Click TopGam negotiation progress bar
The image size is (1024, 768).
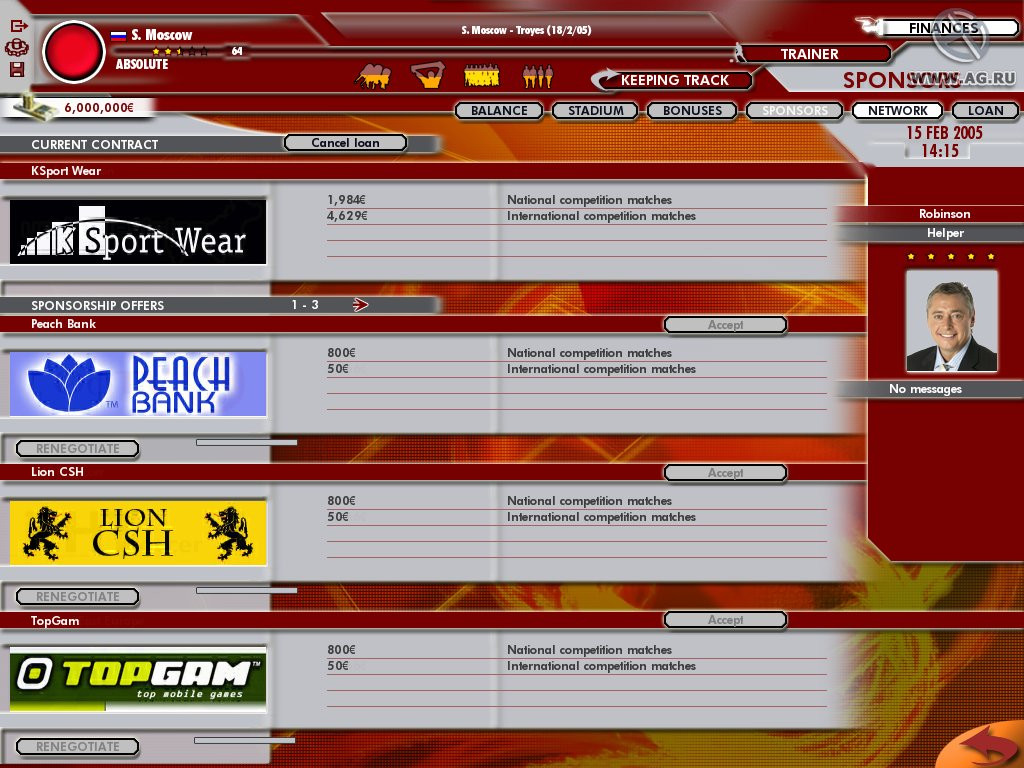244,741
